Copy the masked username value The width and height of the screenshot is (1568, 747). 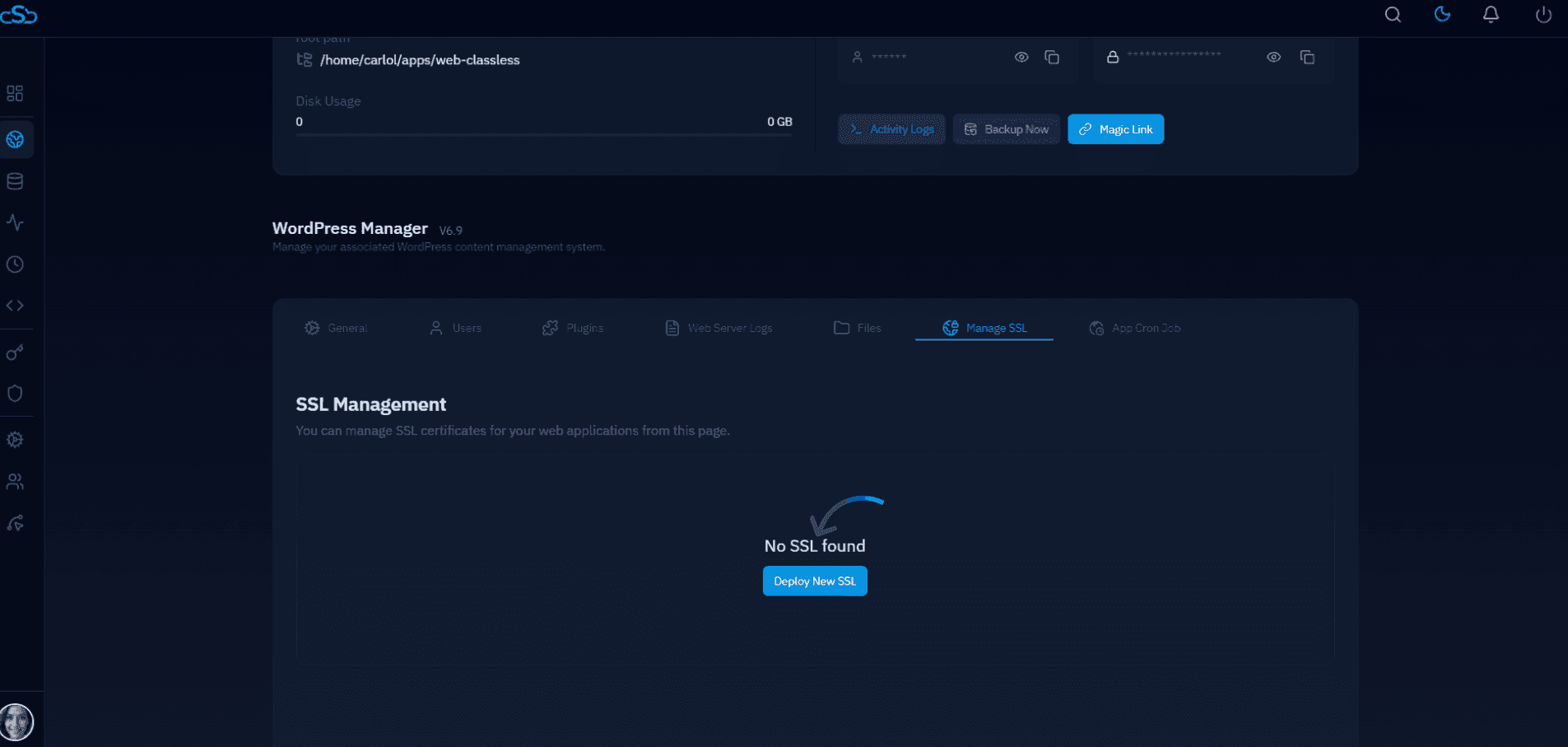click(x=1052, y=57)
